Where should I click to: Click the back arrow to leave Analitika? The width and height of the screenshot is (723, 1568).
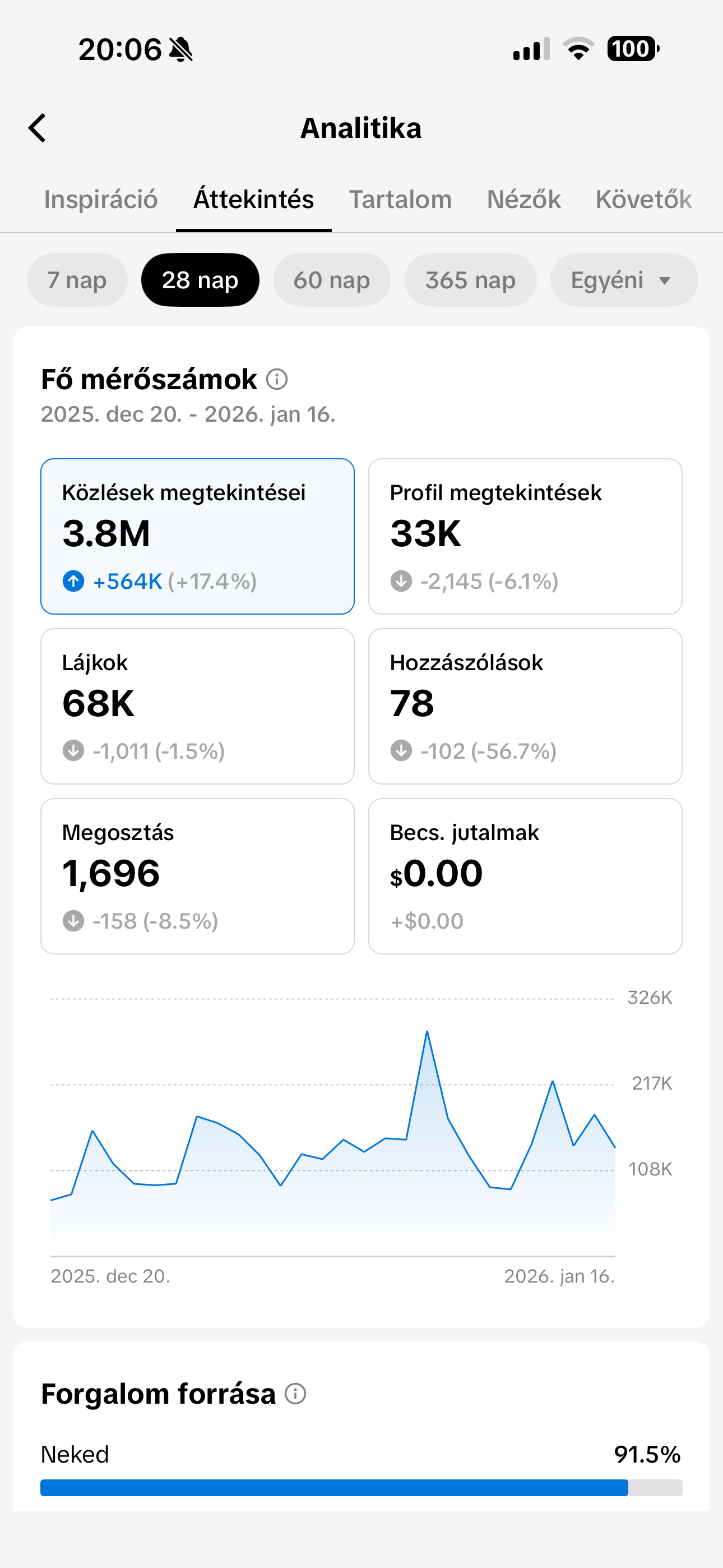tap(38, 128)
